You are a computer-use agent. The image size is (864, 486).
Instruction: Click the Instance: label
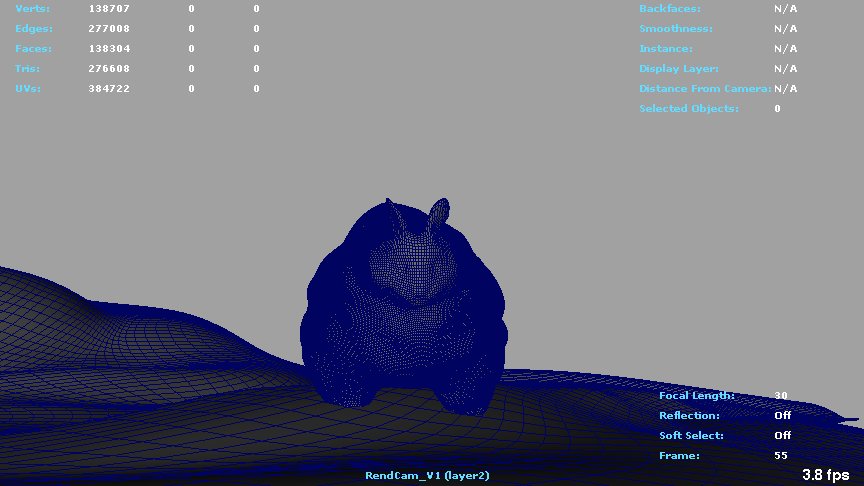[666, 48]
